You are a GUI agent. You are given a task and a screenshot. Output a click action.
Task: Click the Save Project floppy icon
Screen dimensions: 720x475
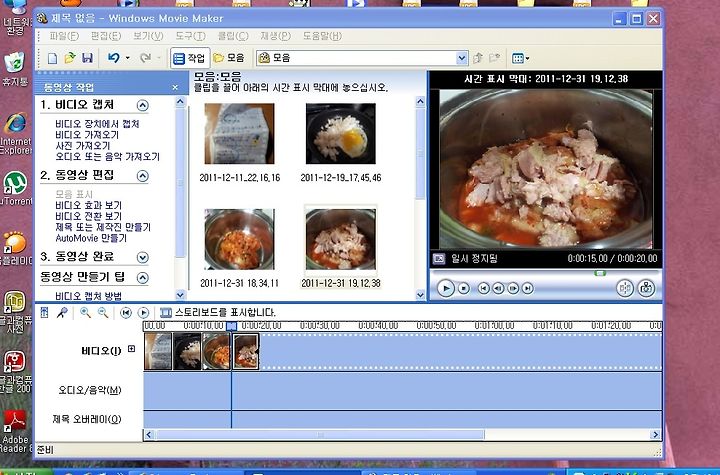pos(87,58)
